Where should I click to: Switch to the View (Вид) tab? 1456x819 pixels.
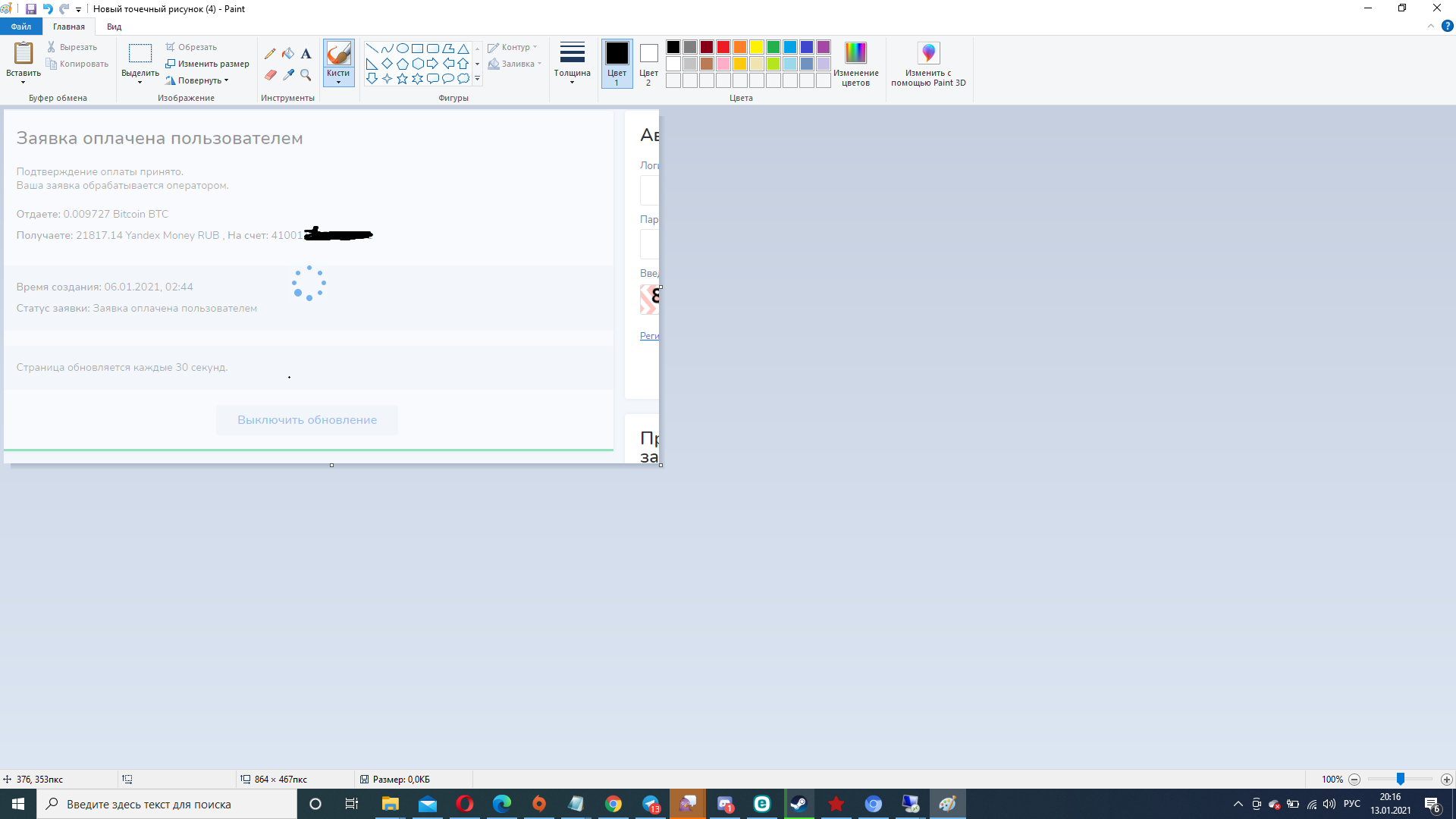(114, 27)
